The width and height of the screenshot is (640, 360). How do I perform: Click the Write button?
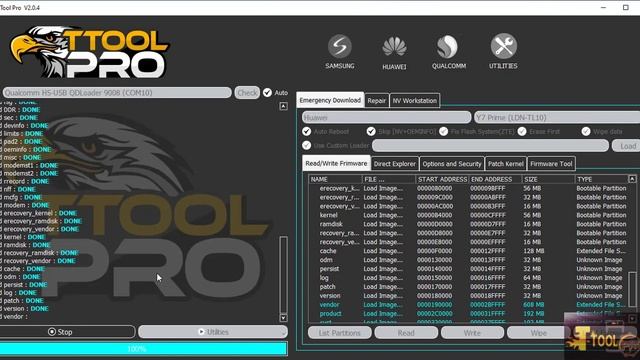click(472, 333)
